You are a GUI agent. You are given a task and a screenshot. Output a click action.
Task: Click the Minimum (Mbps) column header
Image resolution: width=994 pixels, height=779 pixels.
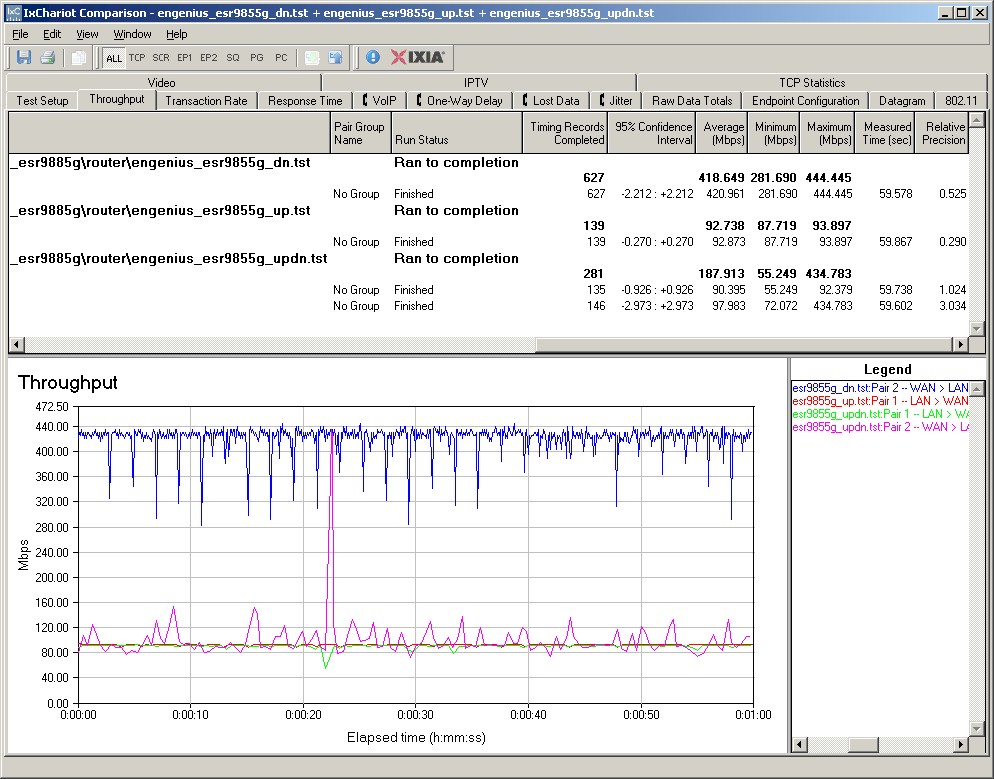(x=774, y=133)
